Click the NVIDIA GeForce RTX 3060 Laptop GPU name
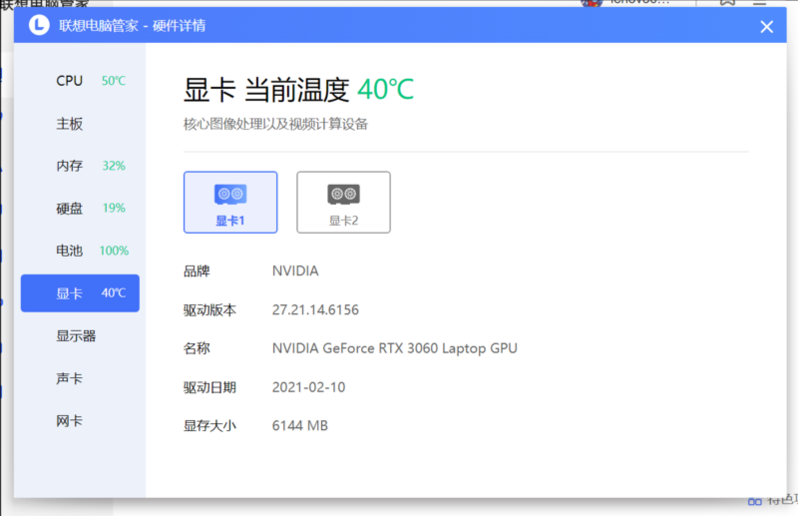Viewport: 798px width, 516px height. pos(394,349)
